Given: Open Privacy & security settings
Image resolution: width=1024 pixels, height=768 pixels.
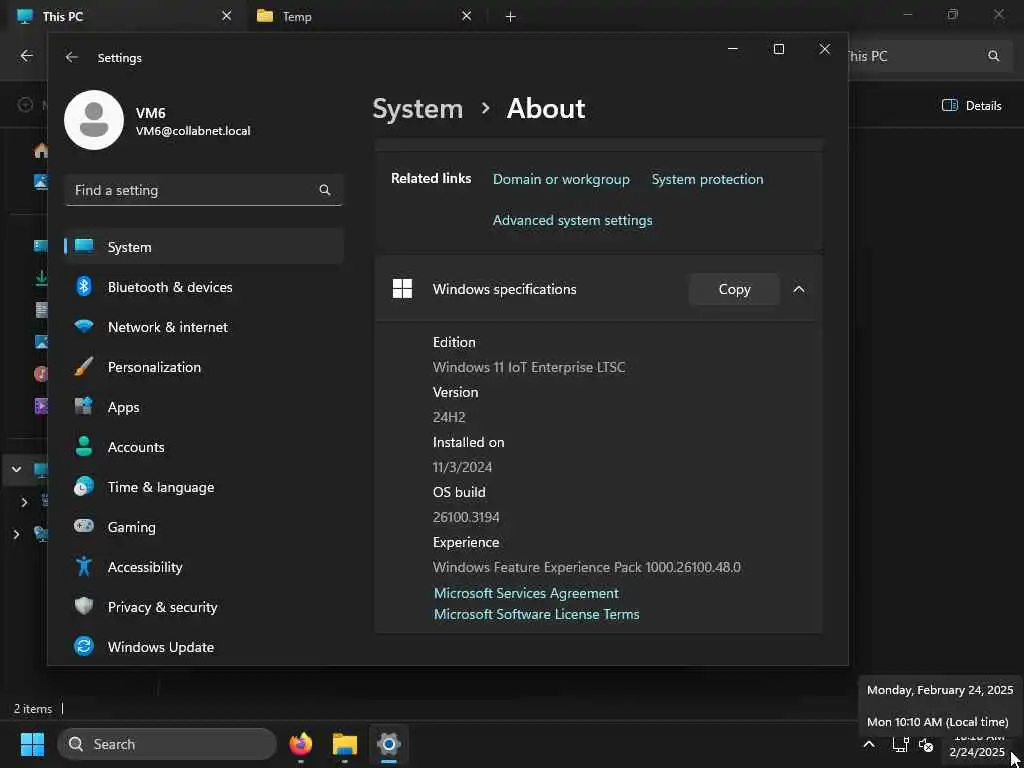Looking at the screenshot, I should [x=204, y=606].
